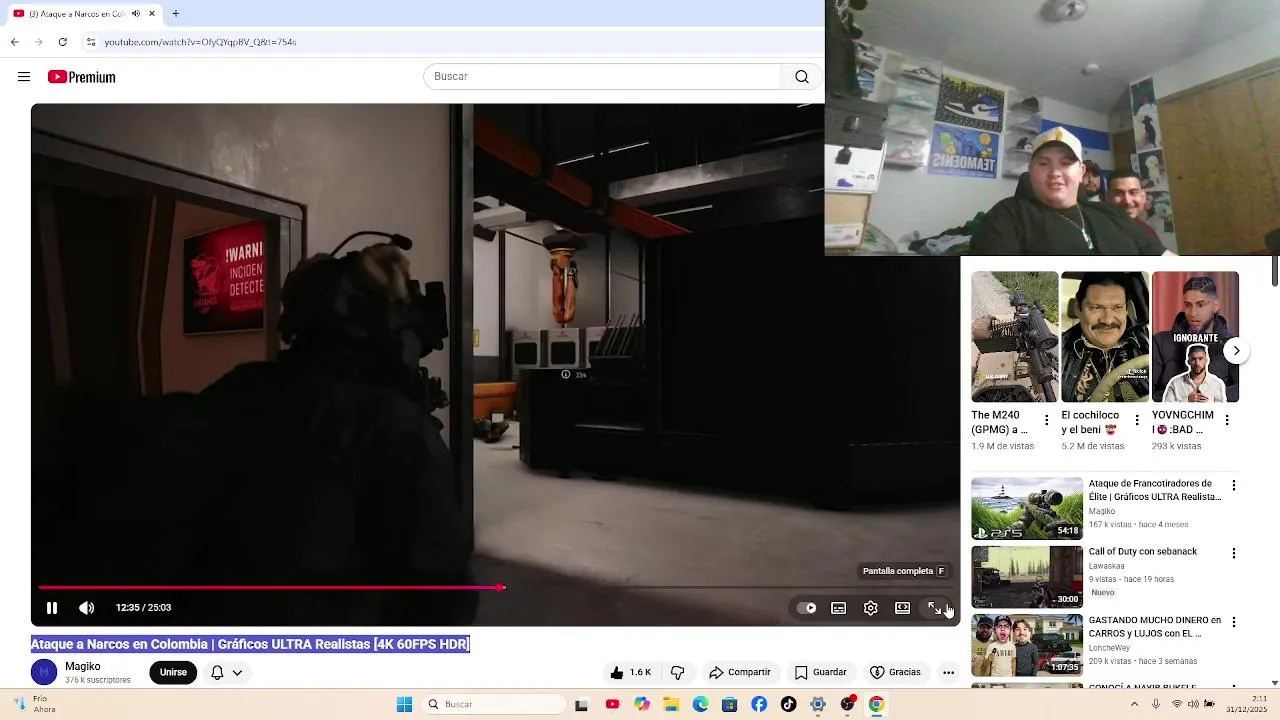Image resolution: width=1280 pixels, height=720 pixels.
Task: Click the selected video title text
Action: click(x=250, y=644)
